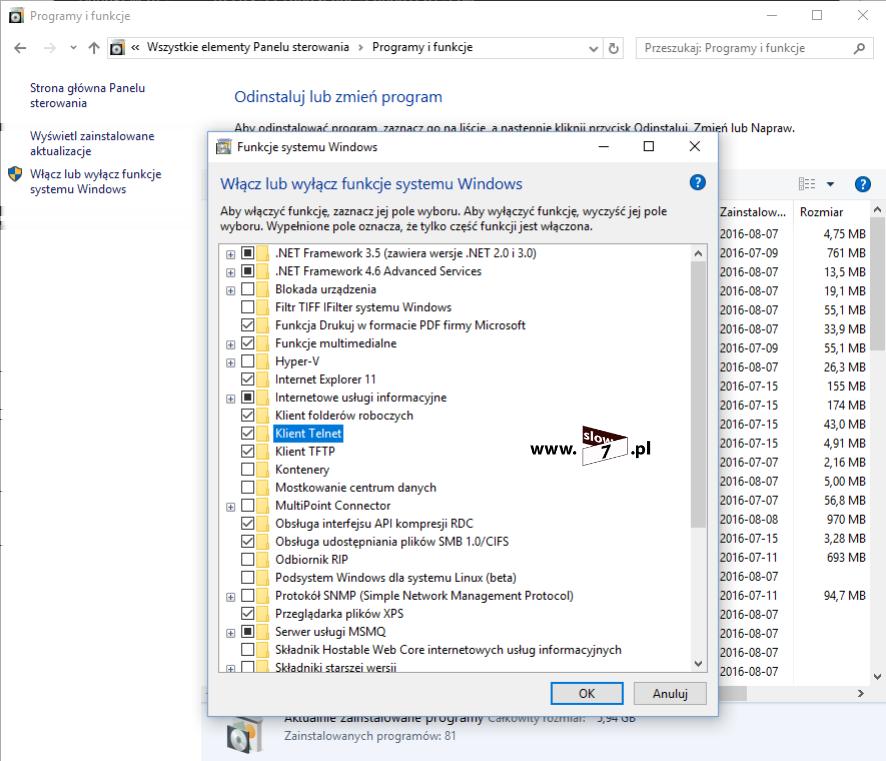This screenshot has width=886, height=761.
Task: Click folder icon of Blokada urządzenia
Action: pos(263,289)
